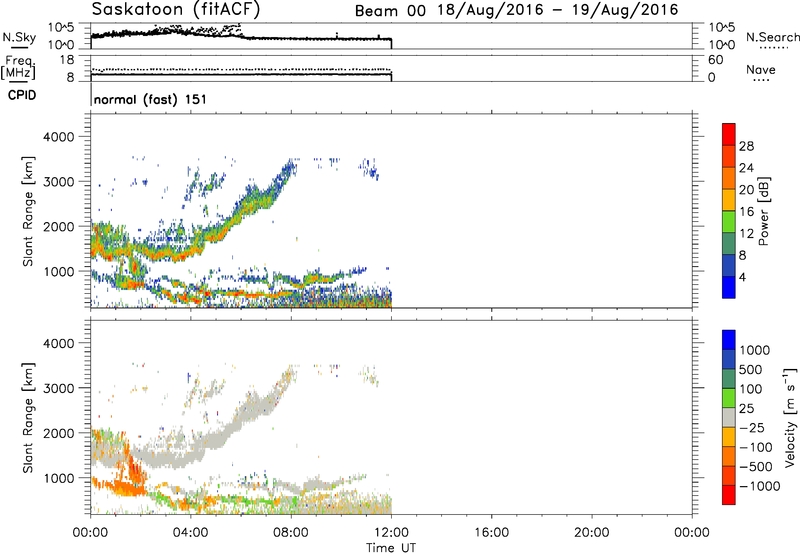Click the Power [dB] color bar
Viewport: 800px width, 554px height.
pyautogui.click(x=729, y=210)
